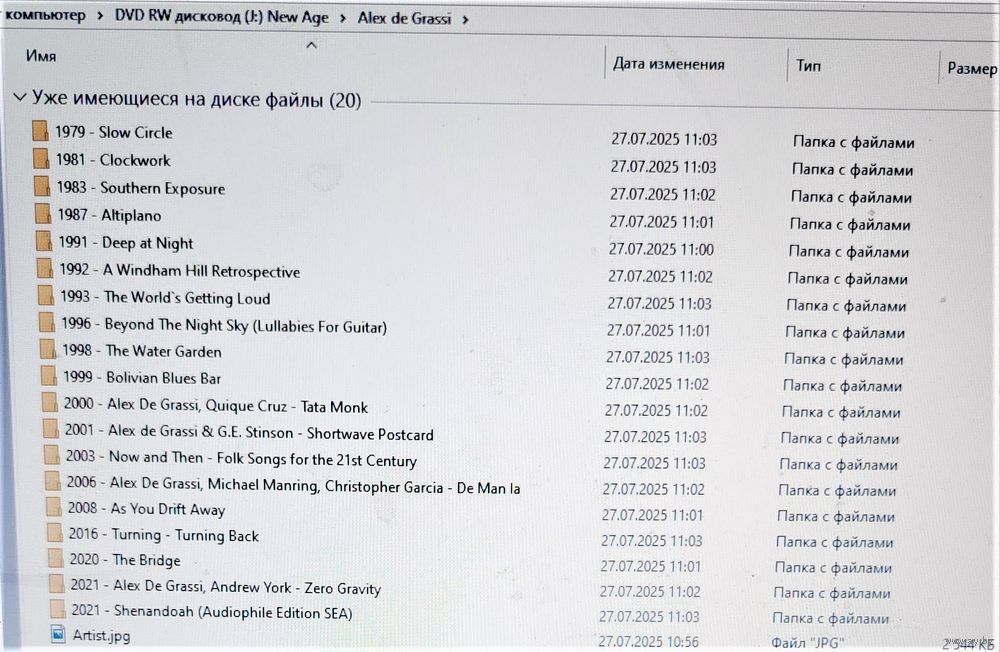Select the 2020 - The Bridge folder icon

point(55,558)
